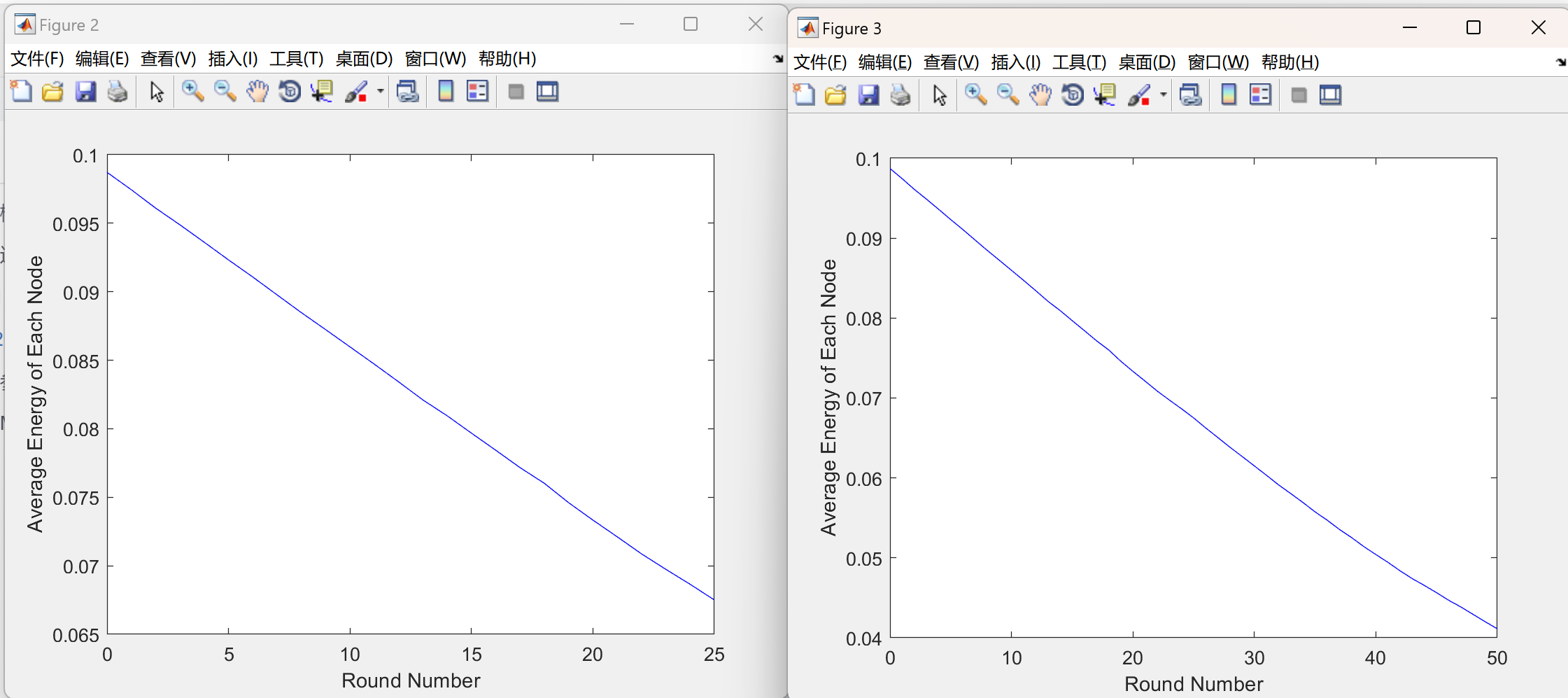1568x698 pixels.
Task: Open 窗口(W) menu in Figure 2
Action: [x=435, y=59]
